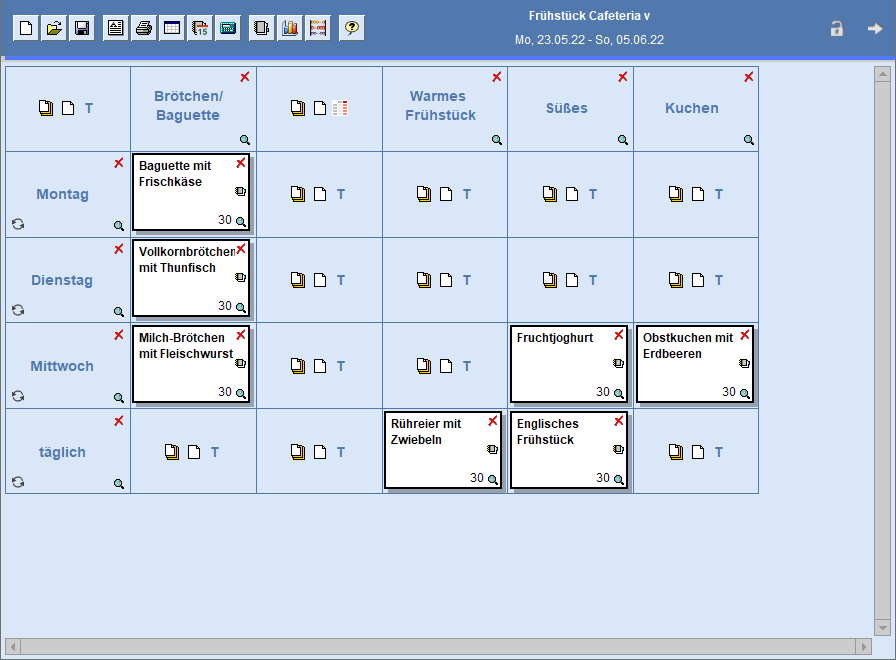Image resolution: width=896 pixels, height=660 pixels.
Task: Click copy pages icon in täglich Brötchen/Baguette cell
Action: tap(172, 452)
